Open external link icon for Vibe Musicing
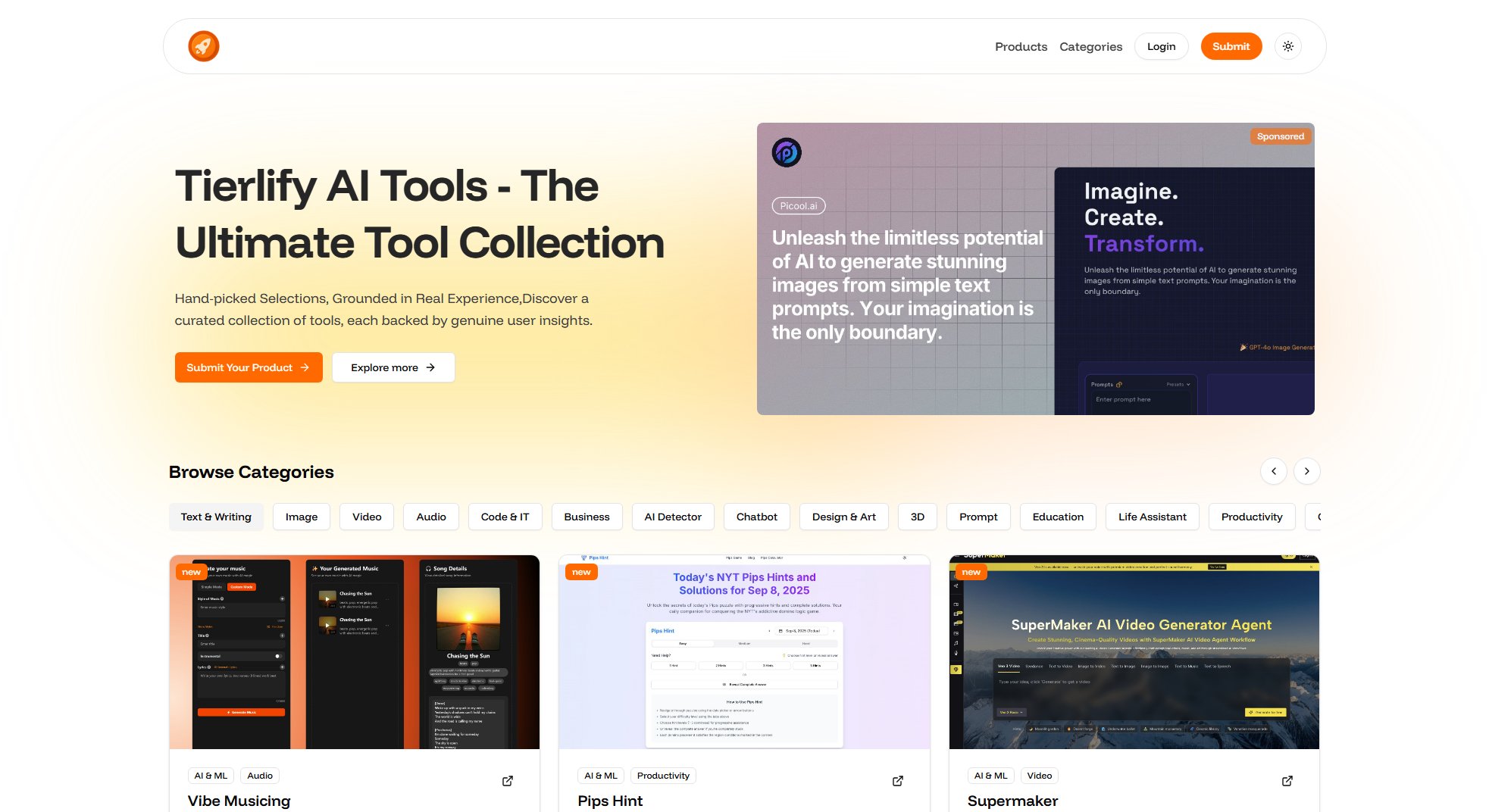Screen dimensions: 1489x812 508,781
